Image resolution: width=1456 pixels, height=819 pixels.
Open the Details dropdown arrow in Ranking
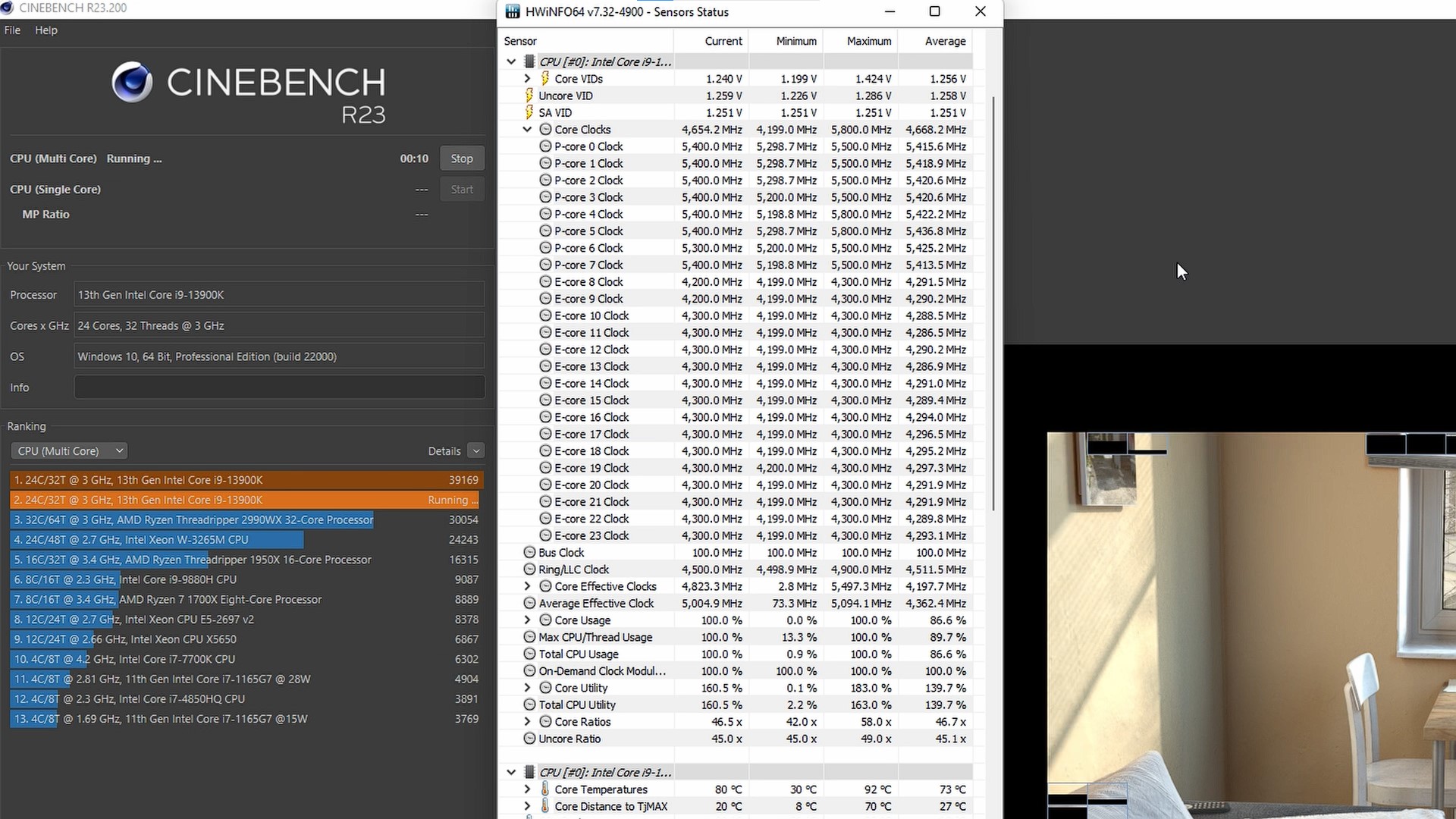[475, 450]
